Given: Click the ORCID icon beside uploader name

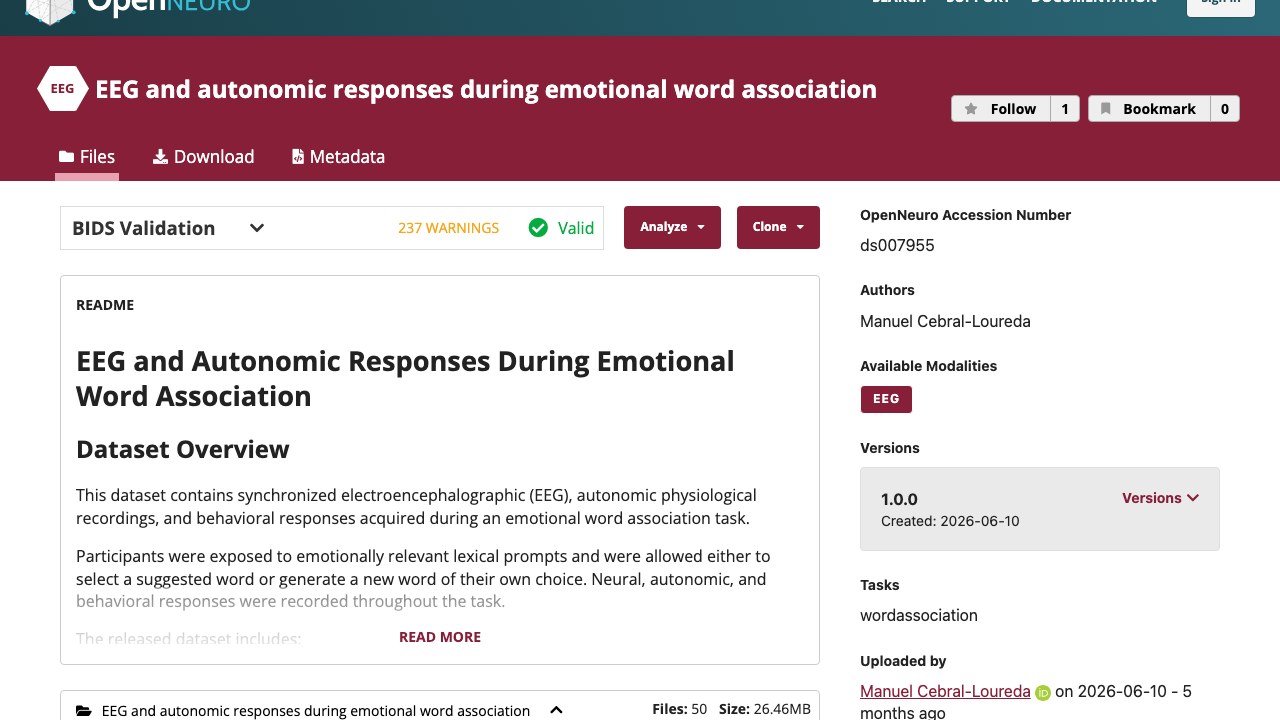Looking at the screenshot, I should [x=1043, y=692].
